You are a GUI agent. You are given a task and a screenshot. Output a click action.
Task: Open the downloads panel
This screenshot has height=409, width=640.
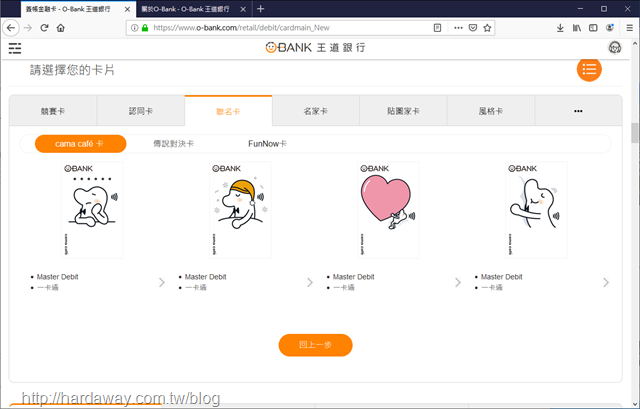tap(560, 28)
